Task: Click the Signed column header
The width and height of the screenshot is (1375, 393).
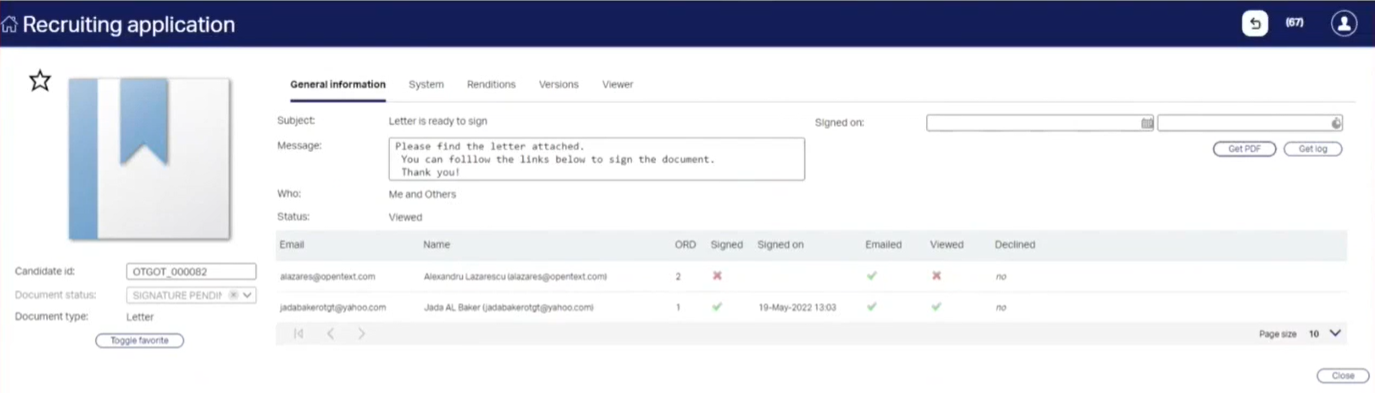Action: 727,244
